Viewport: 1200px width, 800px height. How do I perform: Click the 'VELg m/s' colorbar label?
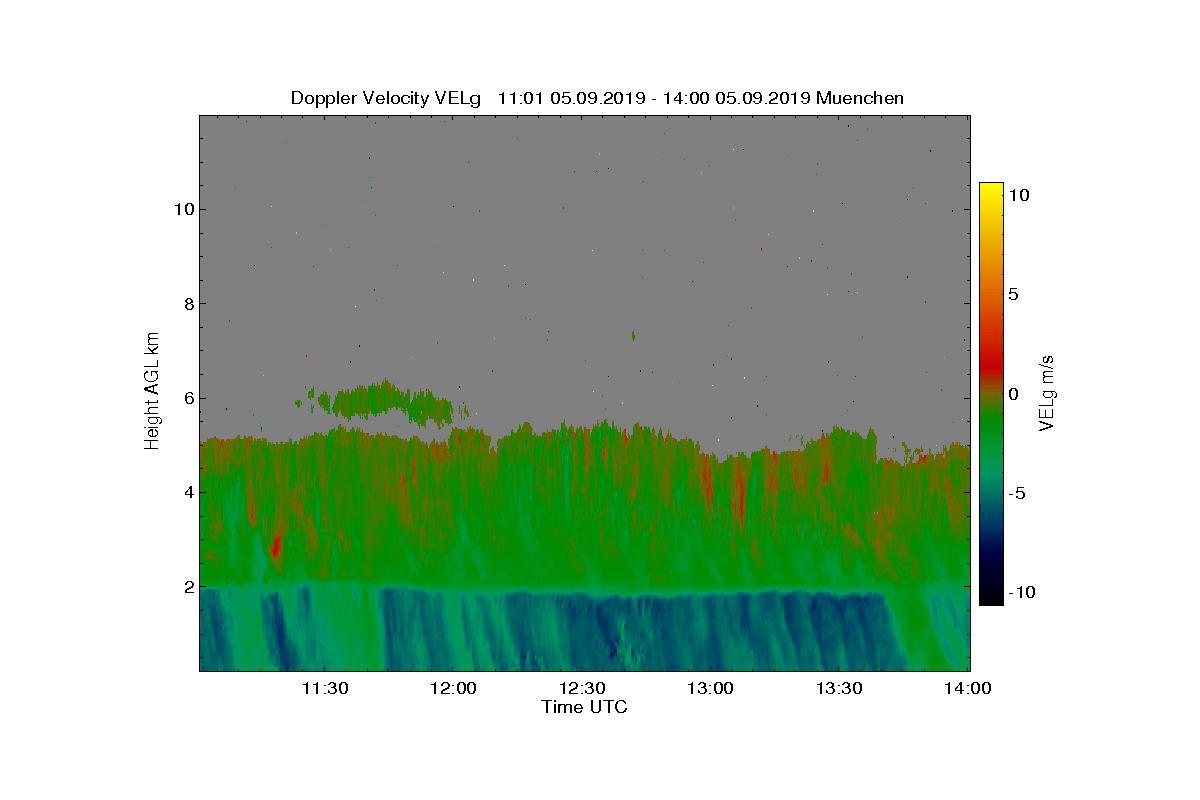[1048, 391]
